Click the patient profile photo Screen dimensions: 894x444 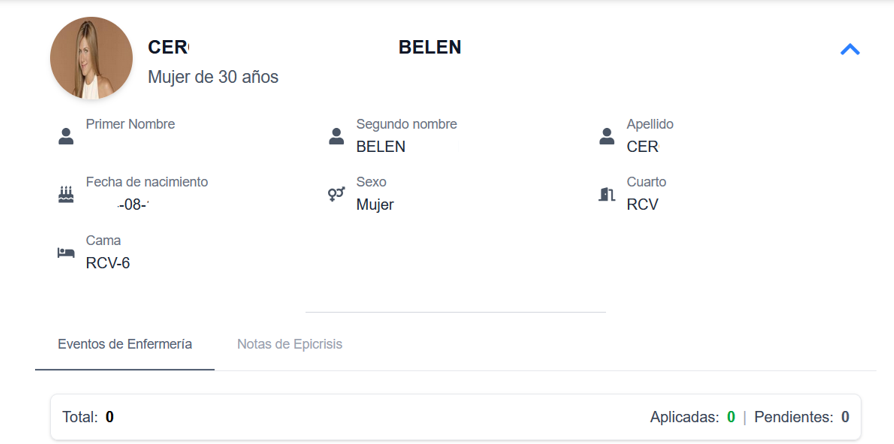point(91,59)
